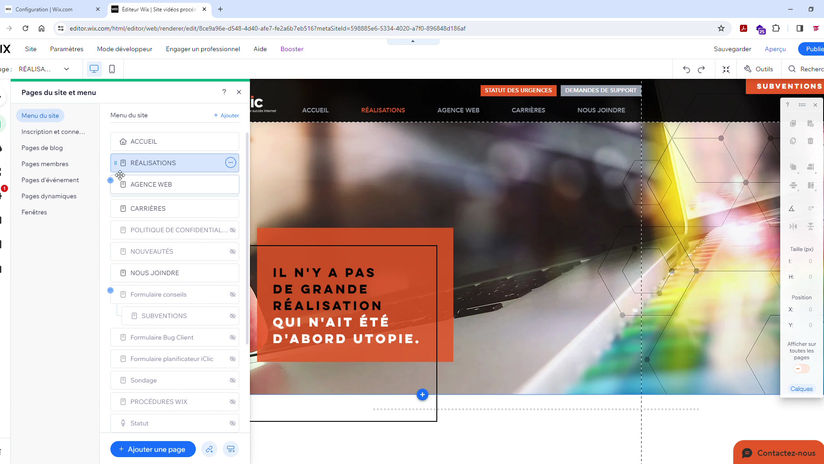824x464 pixels.
Task: Toggle Afficher sur toutes les pages switch
Action: coord(801,369)
